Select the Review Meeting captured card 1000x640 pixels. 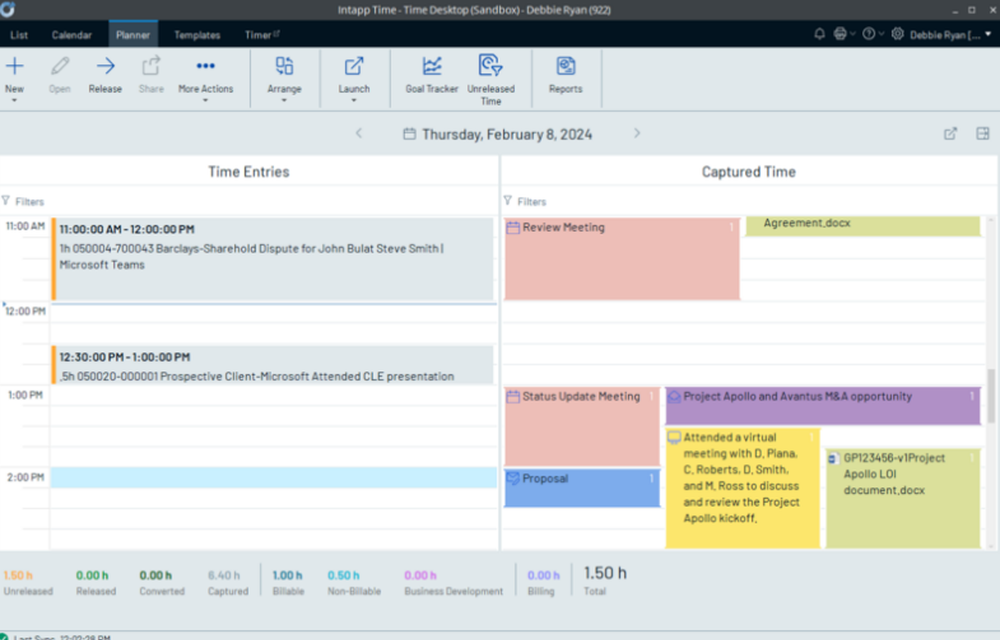click(x=622, y=259)
